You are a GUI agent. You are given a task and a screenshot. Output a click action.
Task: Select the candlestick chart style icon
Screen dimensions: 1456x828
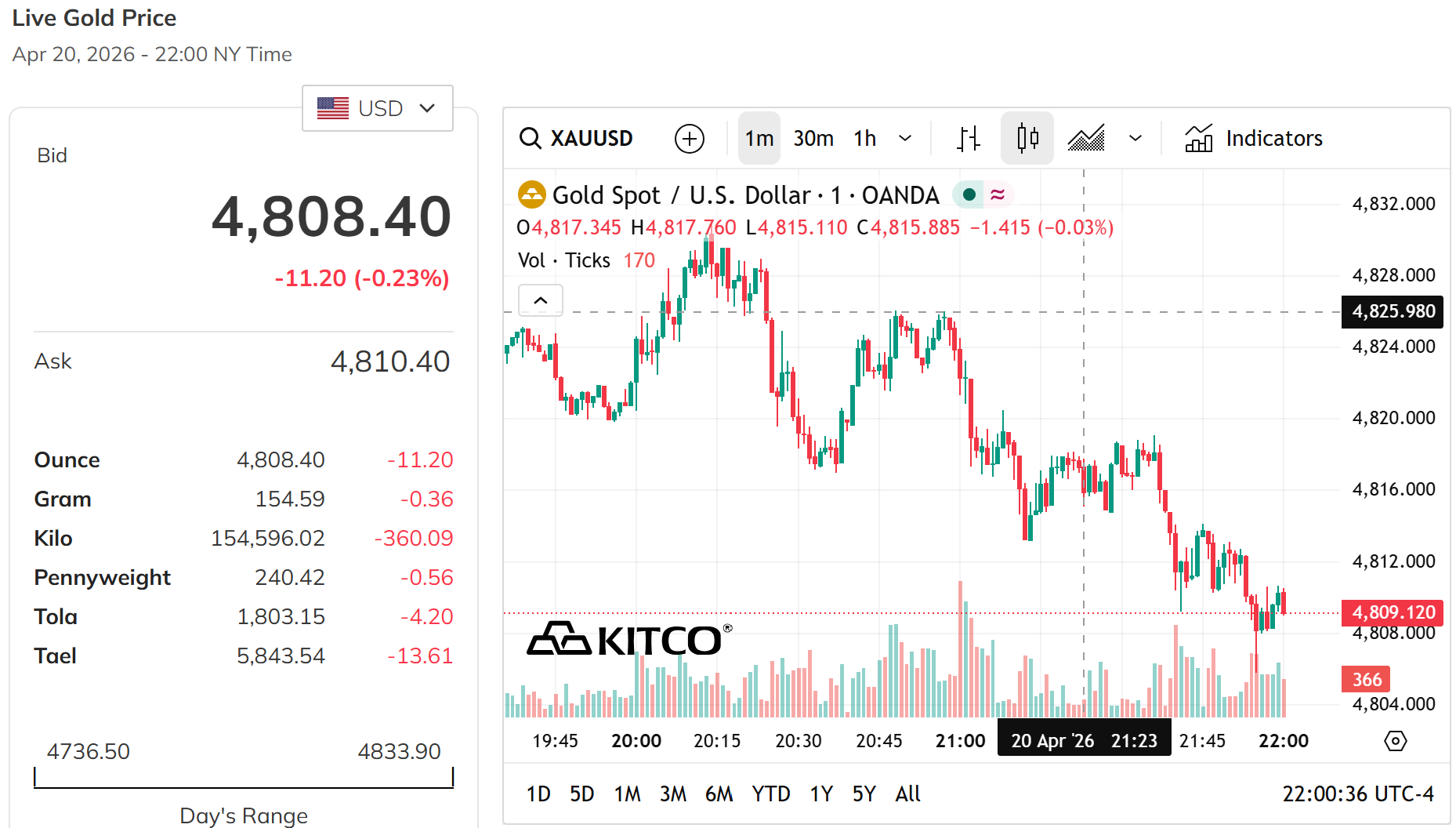1027,139
